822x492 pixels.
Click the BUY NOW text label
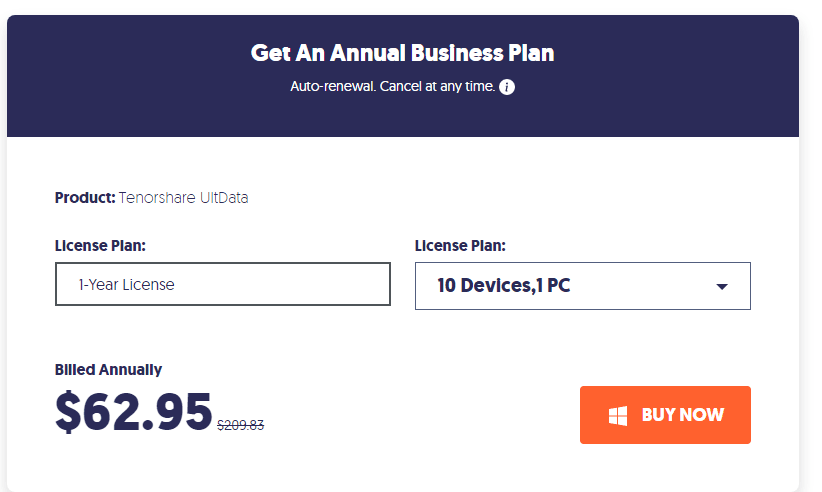(x=683, y=415)
